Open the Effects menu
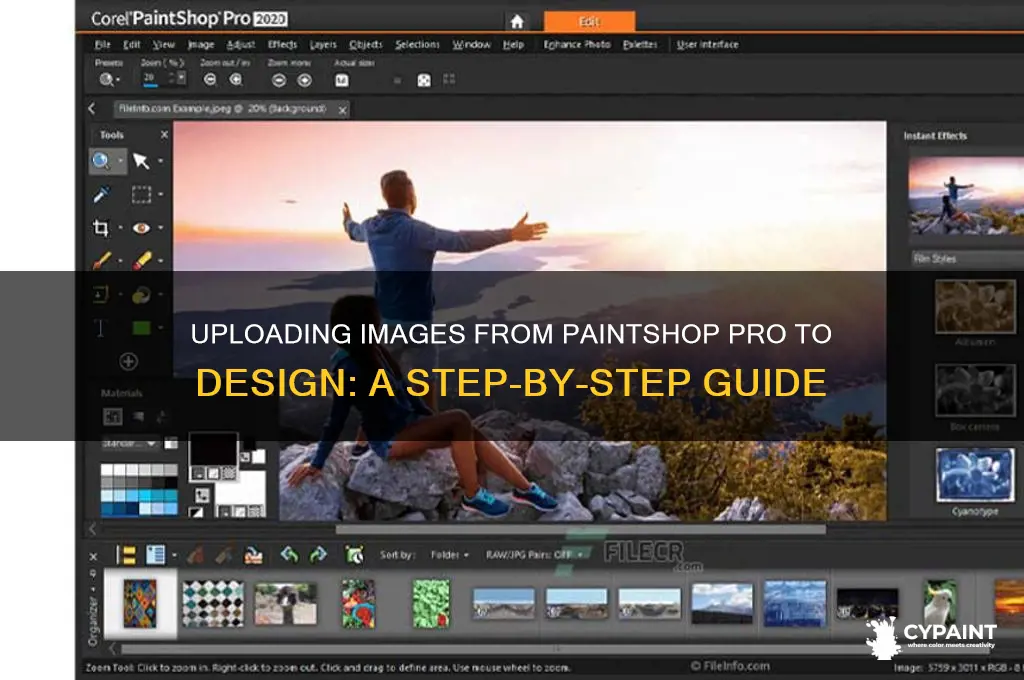Viewport: 1024px width, 680px height. pyautogui.click(x=282, y=44)
